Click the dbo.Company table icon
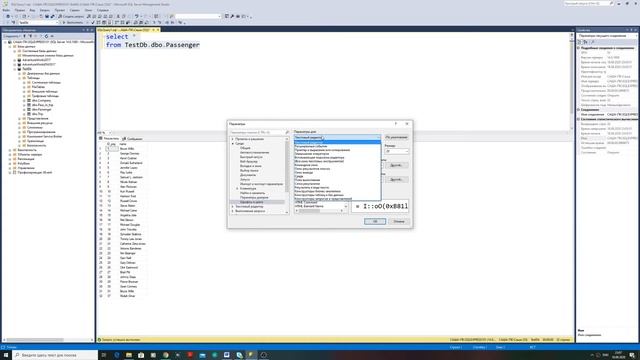This screenshot has height=360, width=640. pos(29,100)
